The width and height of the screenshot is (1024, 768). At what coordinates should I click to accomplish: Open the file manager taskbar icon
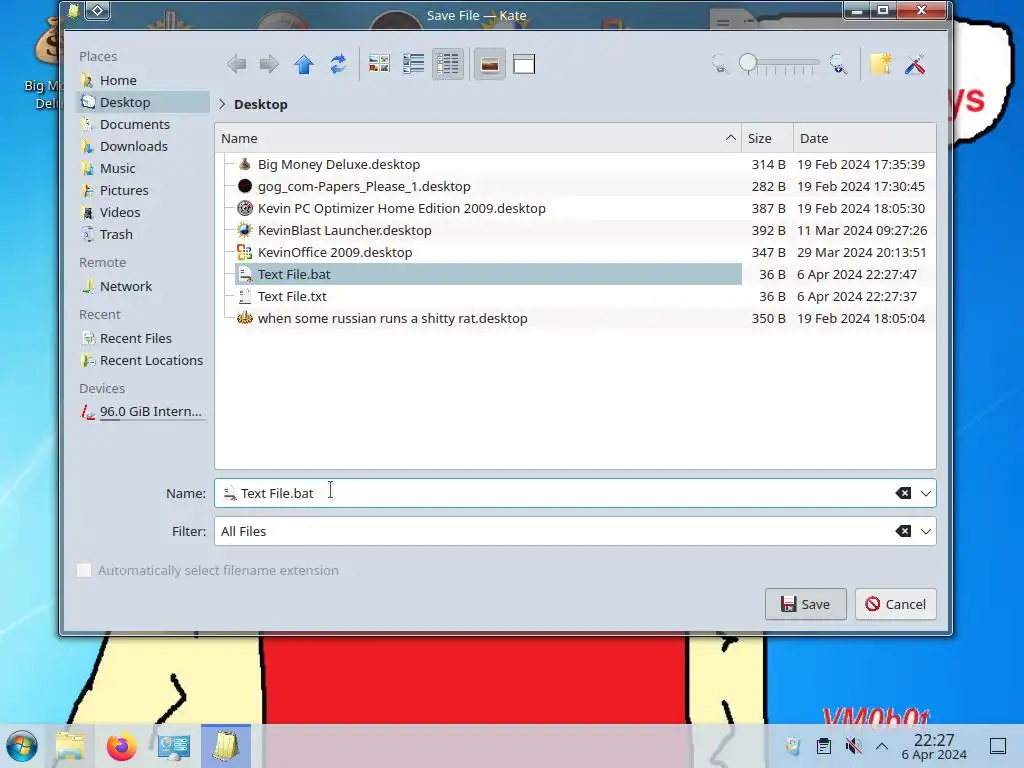[70, 746]
